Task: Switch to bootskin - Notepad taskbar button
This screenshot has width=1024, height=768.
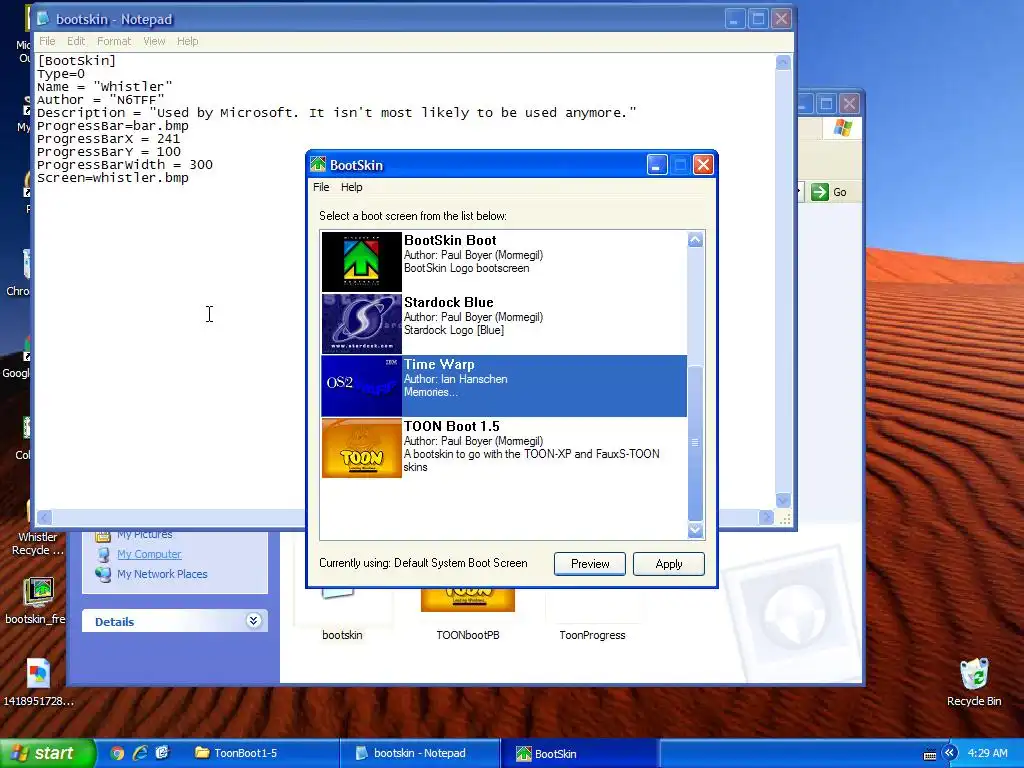Action: click(x=420, y=753)
